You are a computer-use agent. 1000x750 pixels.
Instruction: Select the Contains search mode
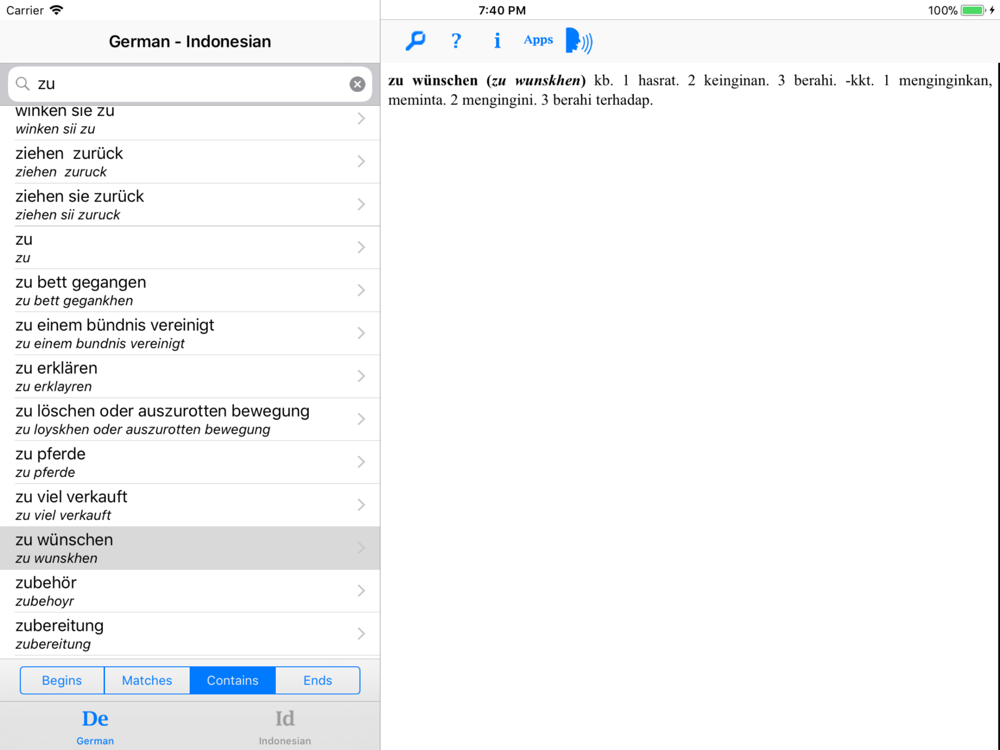(232, 680)
